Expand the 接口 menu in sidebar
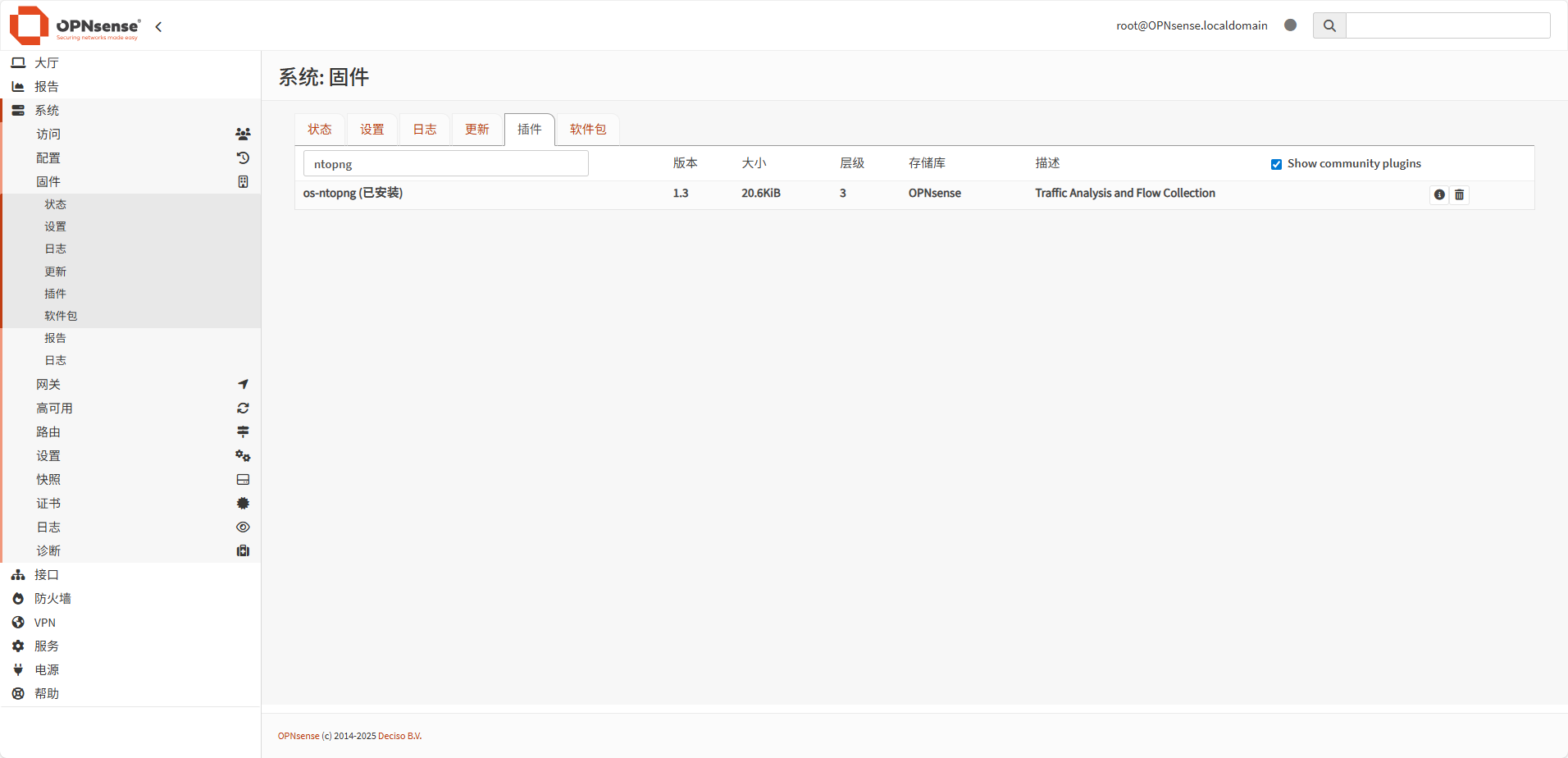This screenshot has width=1568, height=758. click(47, 575)
